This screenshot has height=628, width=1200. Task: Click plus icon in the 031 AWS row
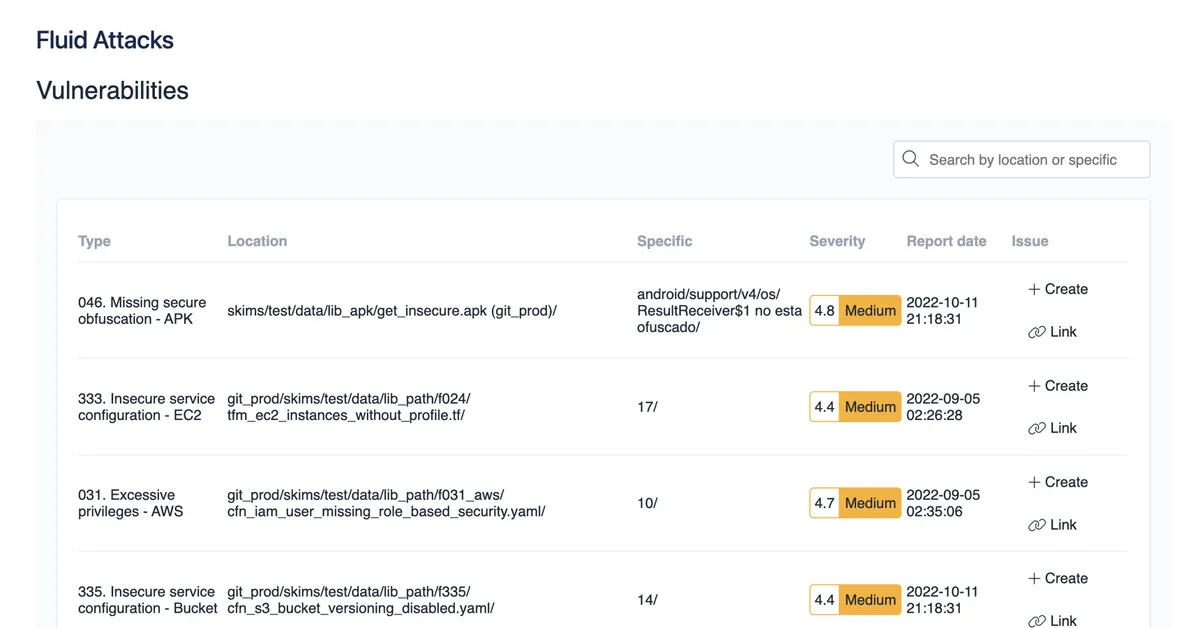coord(1034,482)
